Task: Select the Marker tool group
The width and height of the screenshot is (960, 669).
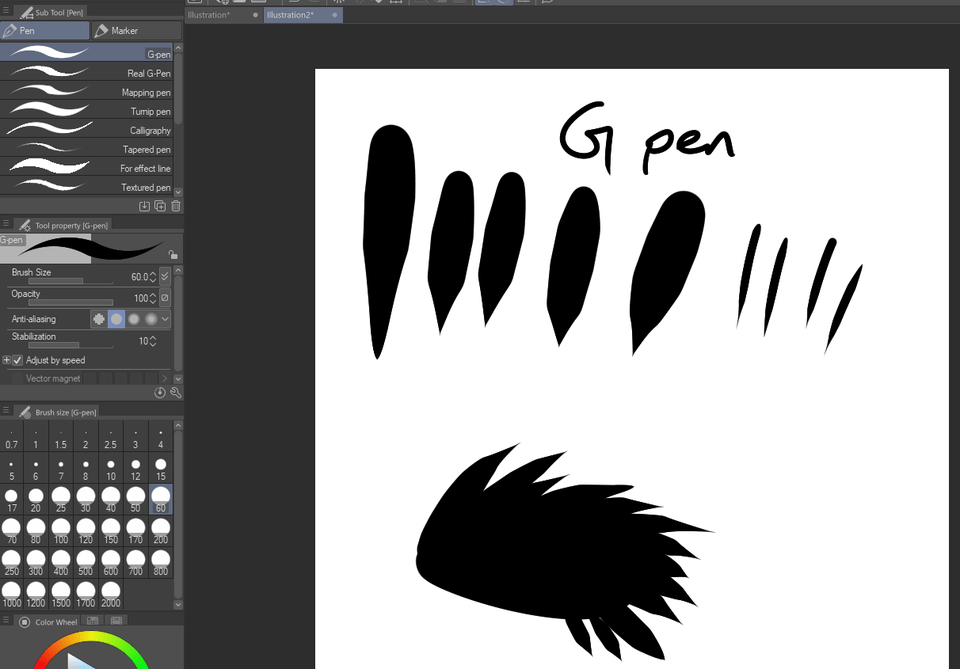Action: pos(124,31)
